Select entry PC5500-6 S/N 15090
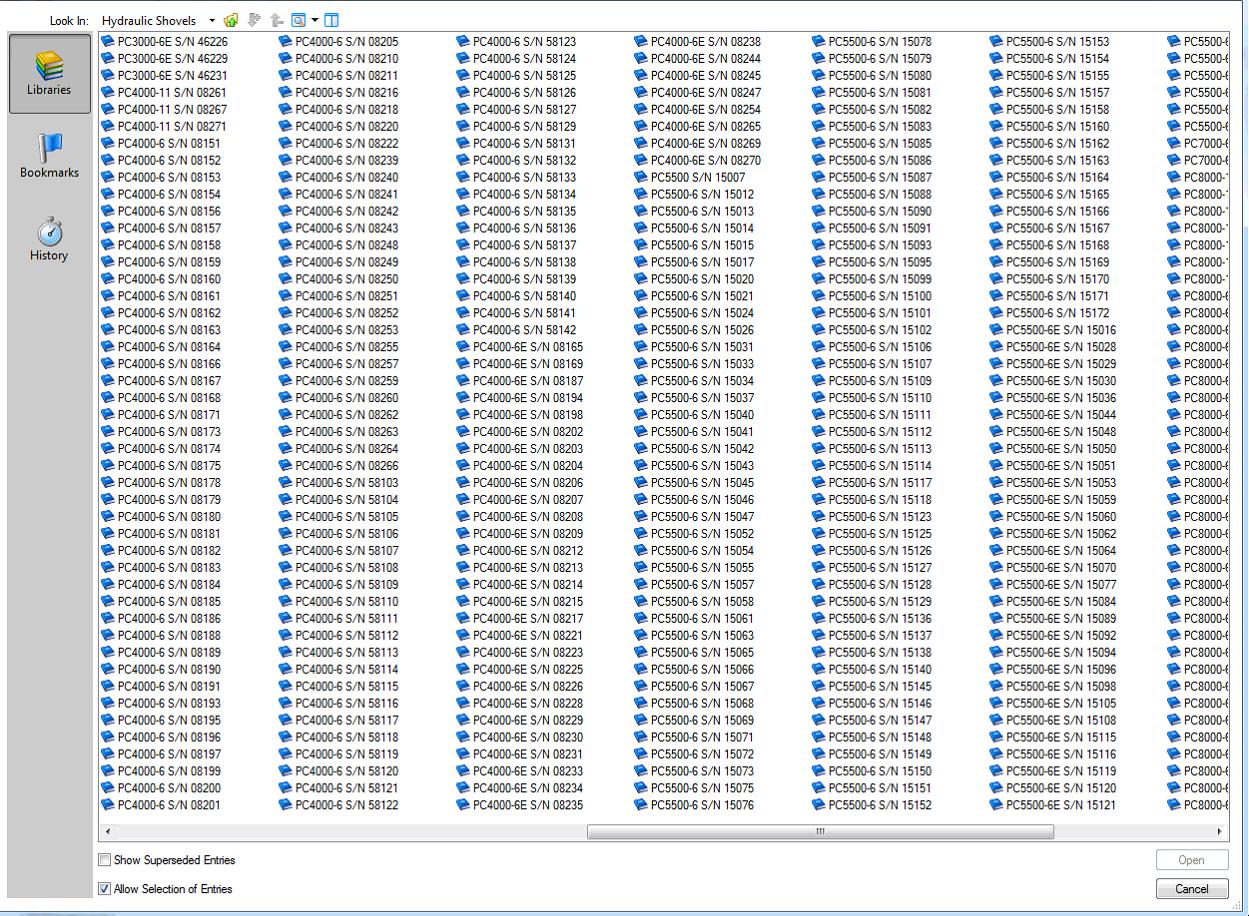 (x=872, y=212)
